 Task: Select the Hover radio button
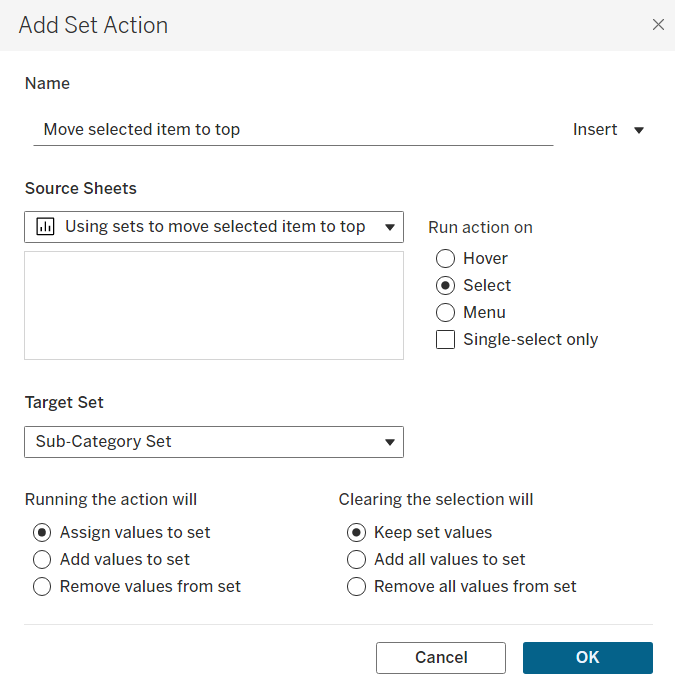446,259
